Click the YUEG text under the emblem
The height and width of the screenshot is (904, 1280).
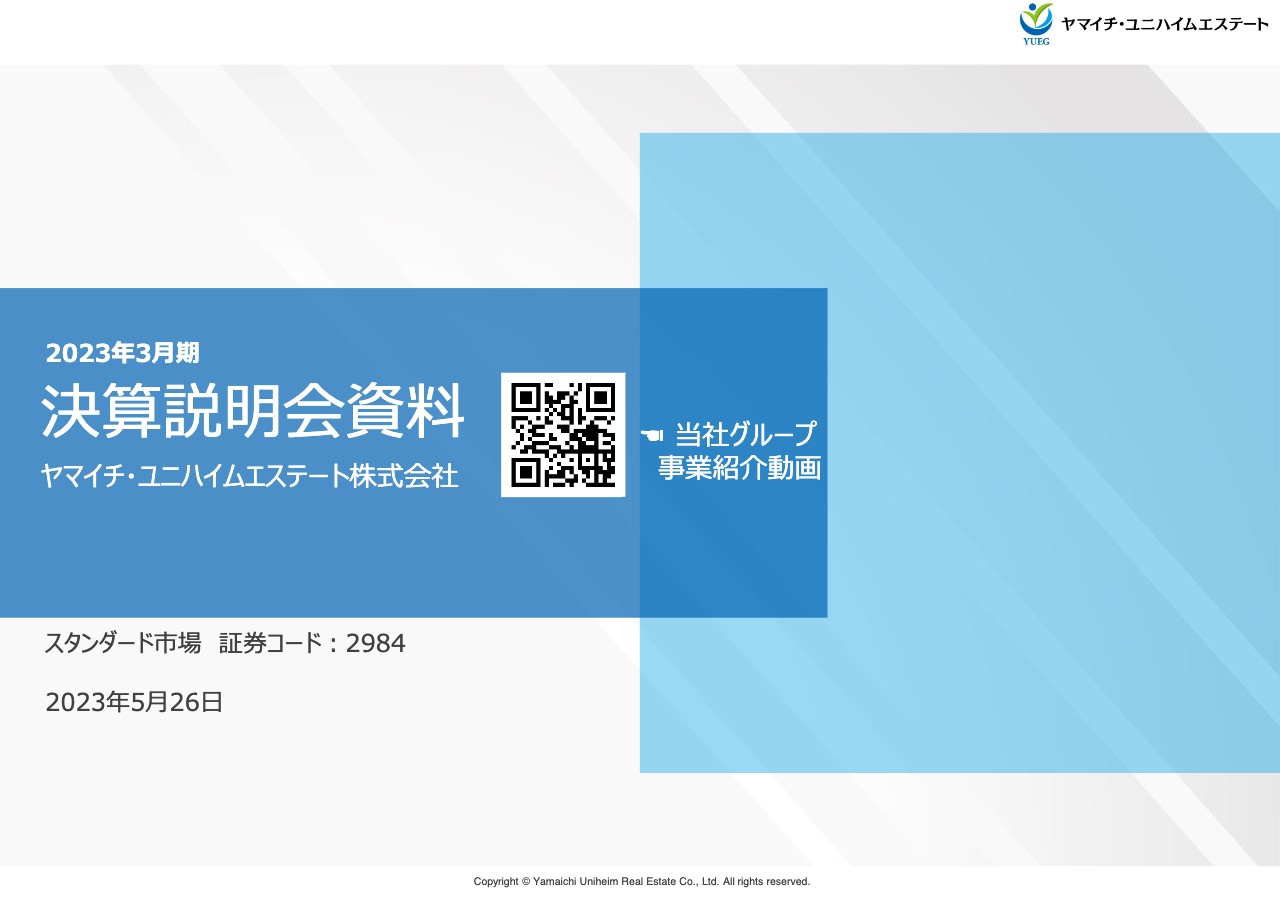point(1036,42)
